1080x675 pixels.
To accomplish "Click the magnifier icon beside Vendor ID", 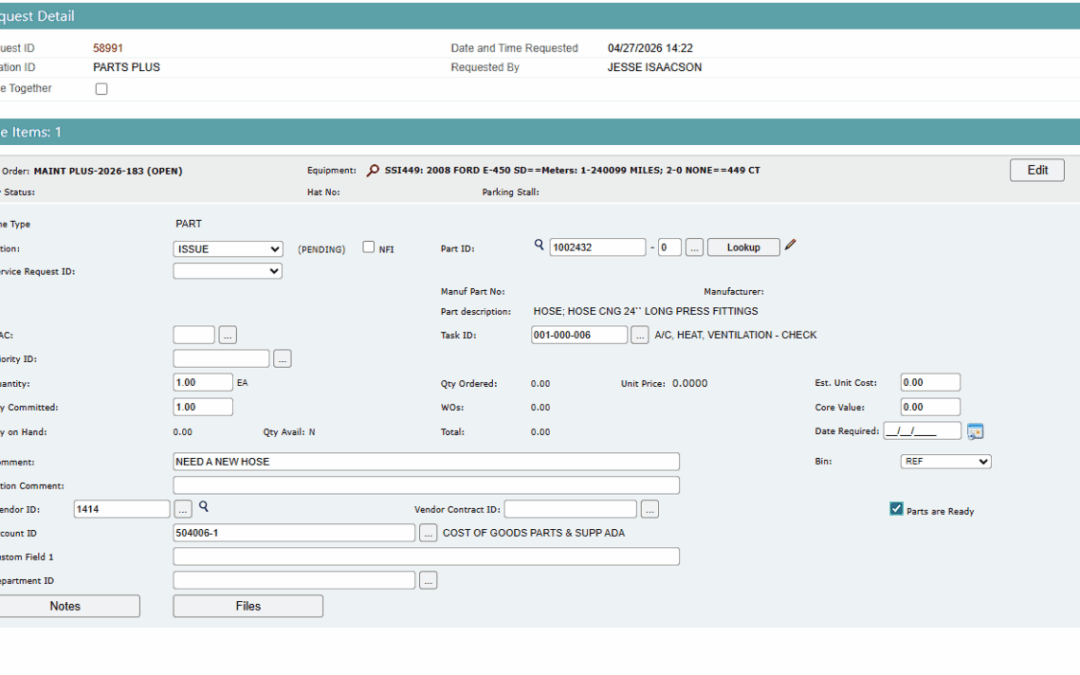I will pyautogui.click(x=203, y=506).
